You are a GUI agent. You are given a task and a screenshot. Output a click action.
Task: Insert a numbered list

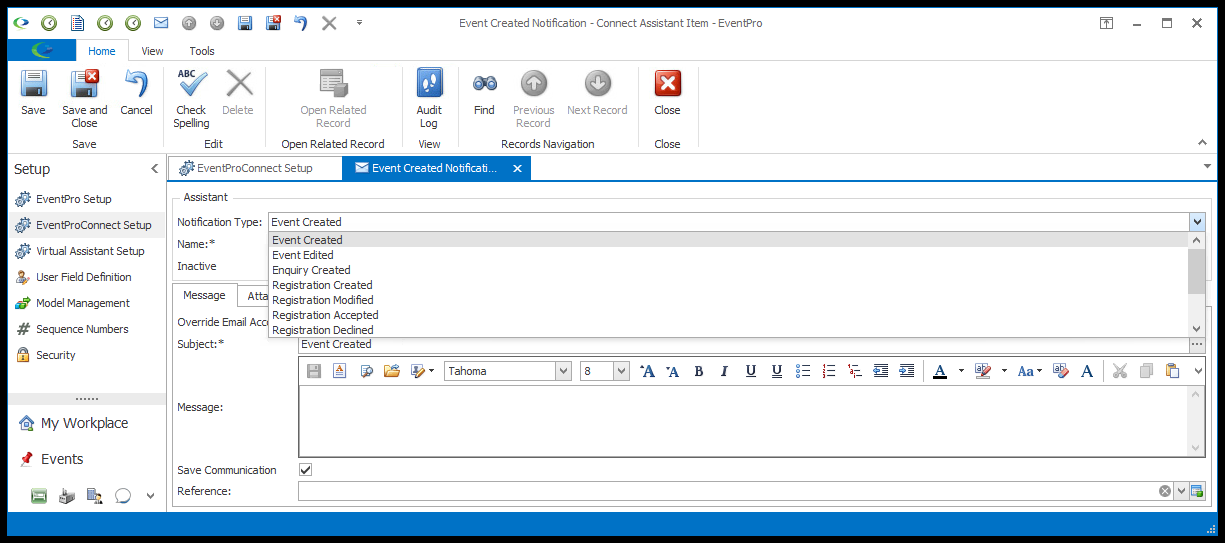(x=828, y=371)
